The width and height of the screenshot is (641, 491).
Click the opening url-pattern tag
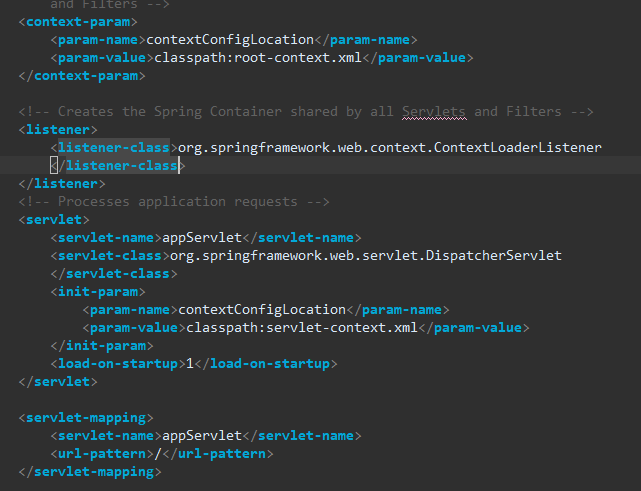[102, 453]
